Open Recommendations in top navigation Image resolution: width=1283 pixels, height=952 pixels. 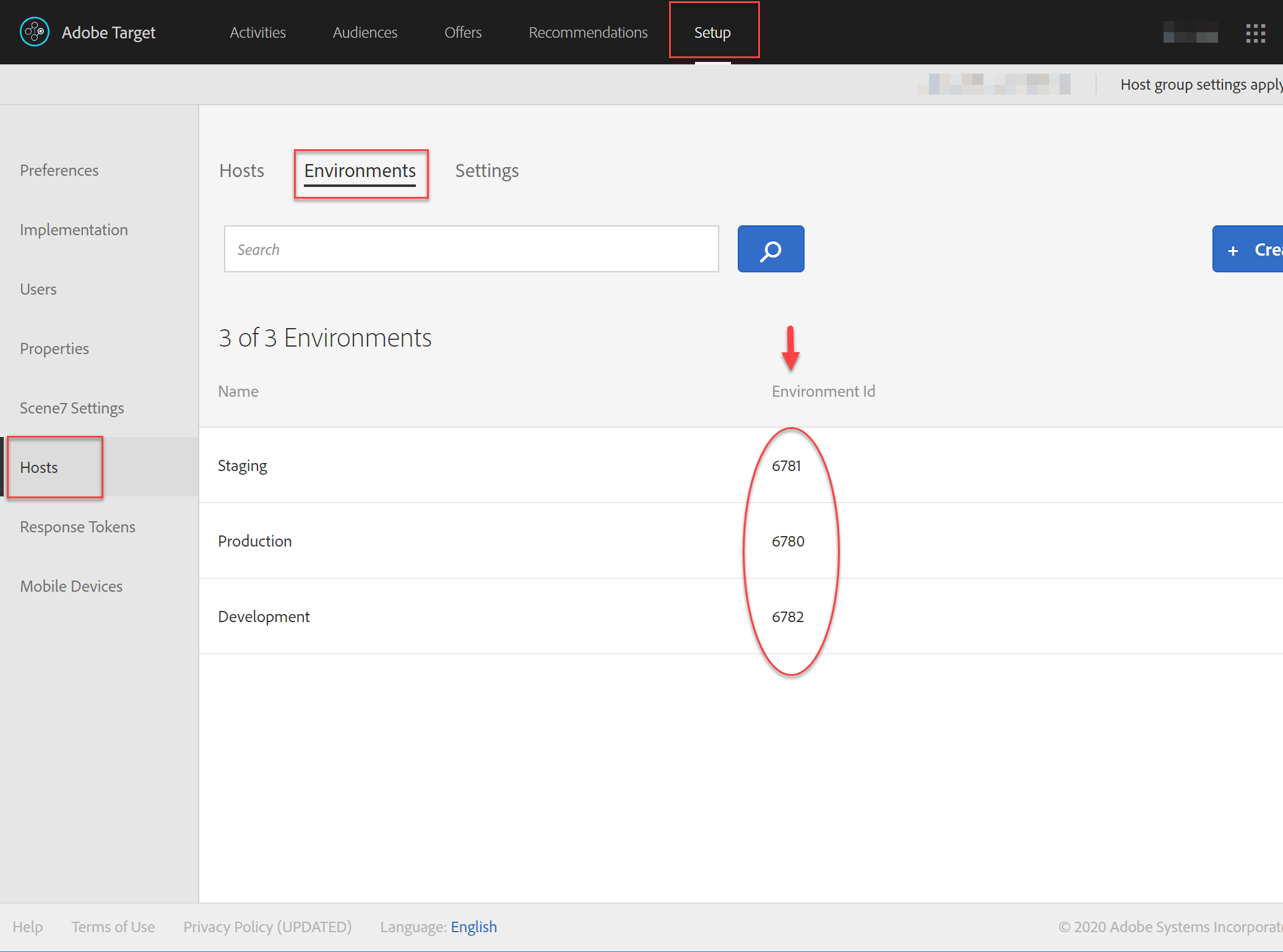(587, 32)
